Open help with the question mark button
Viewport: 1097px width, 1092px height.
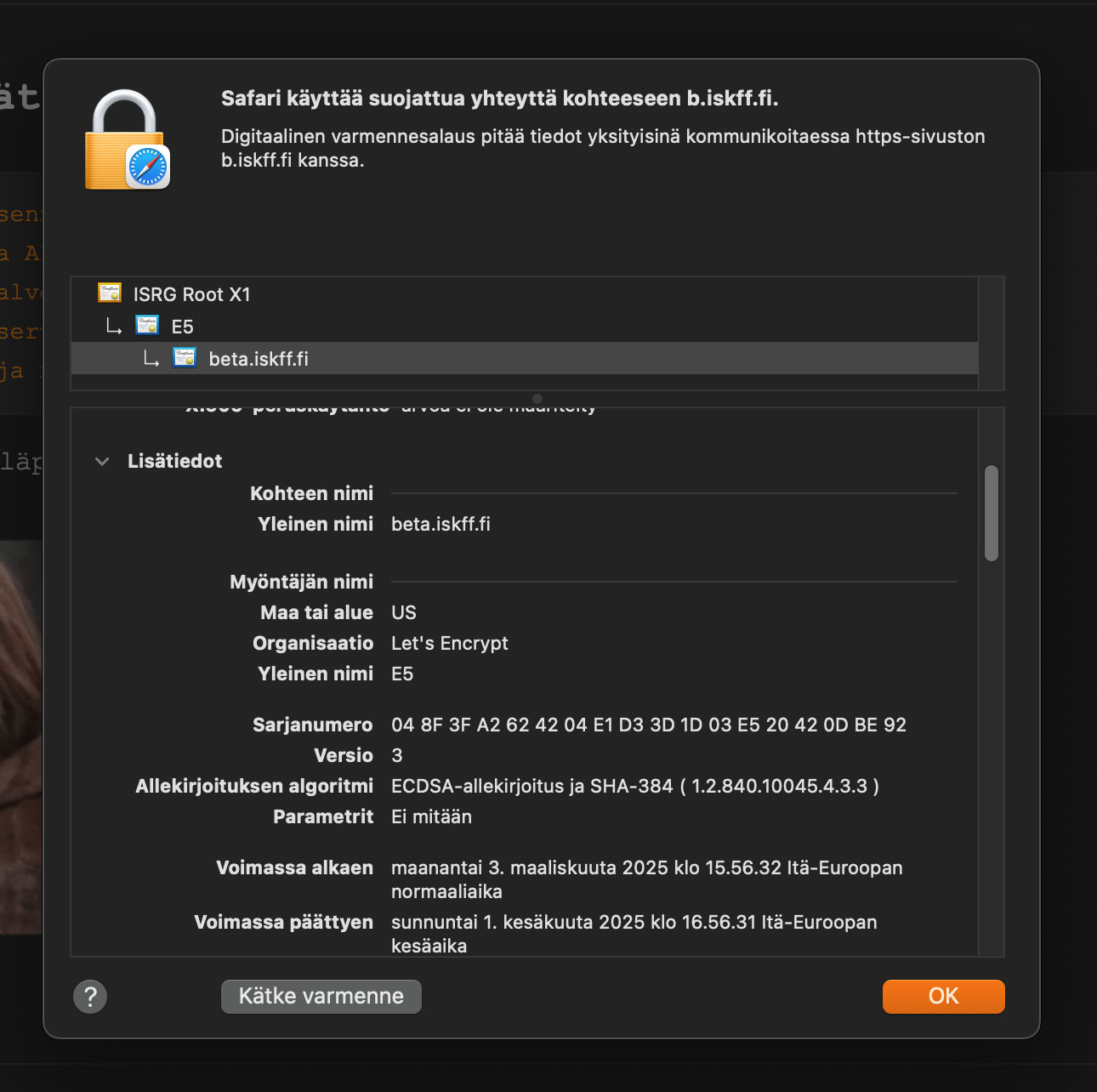click(x=90, y=996)
